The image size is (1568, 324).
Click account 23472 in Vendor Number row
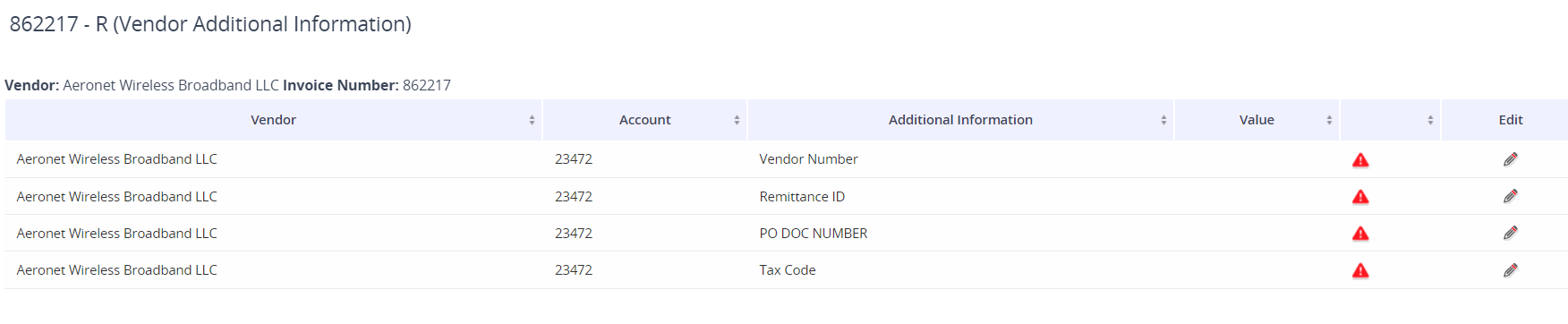pos(574,159)
